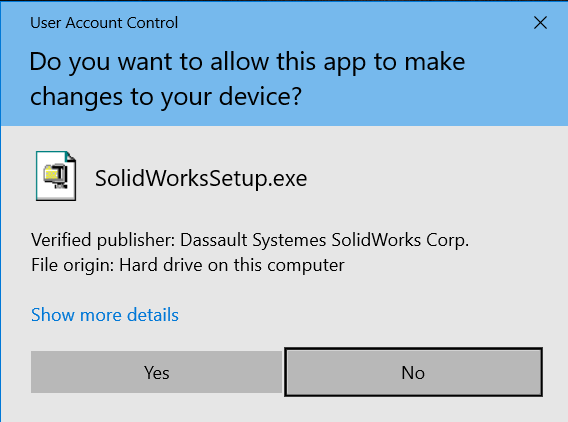Image resolution: width=568 pixels, height=422 pixels.
Task: Click the User Account Control title text
Action: point(104,23)
